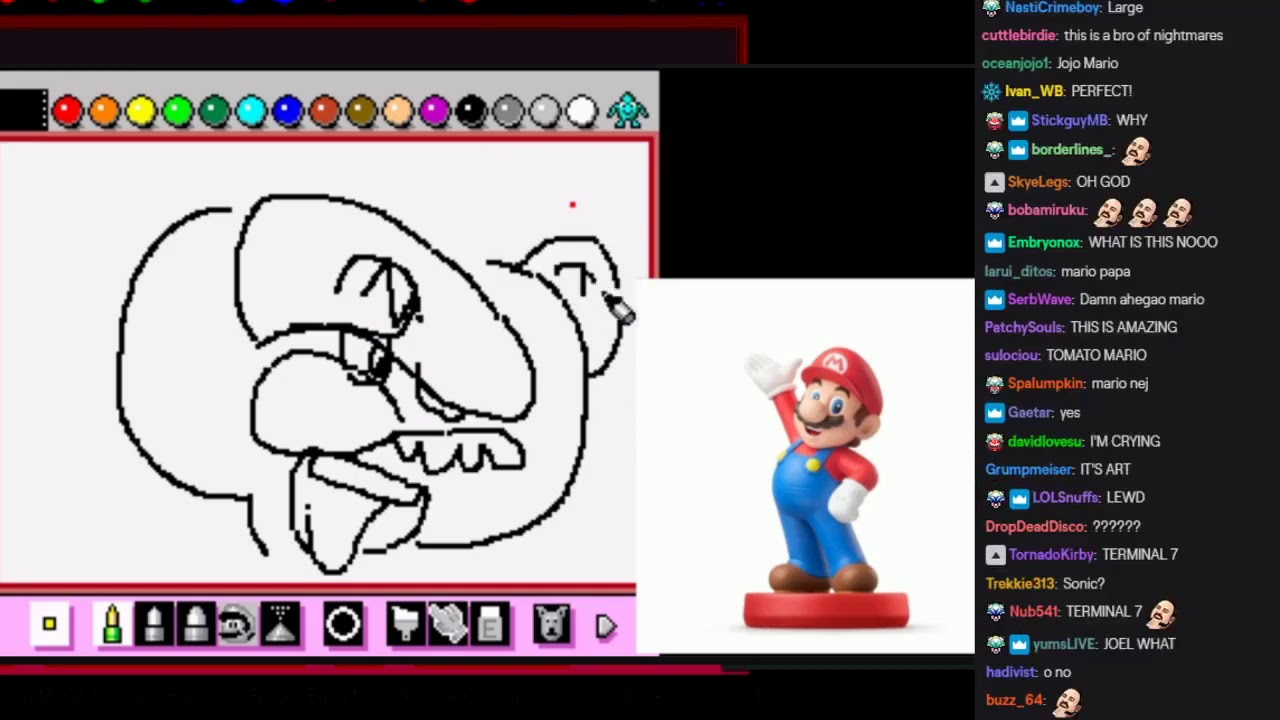
Task: Open StickguyMB's chat username
Action: 1070,120
